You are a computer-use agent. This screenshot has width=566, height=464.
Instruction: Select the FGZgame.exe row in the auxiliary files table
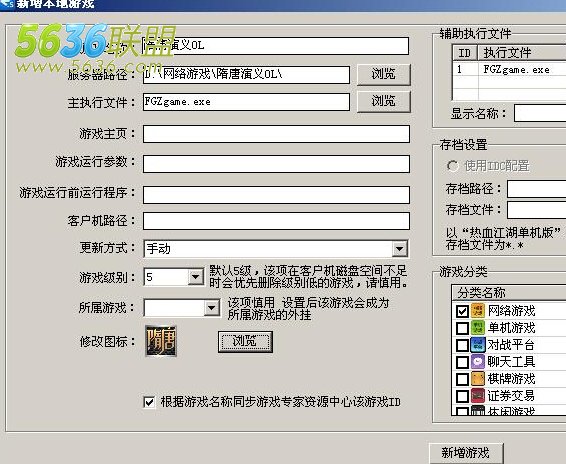pyautogui.click(x=509, y=69)
